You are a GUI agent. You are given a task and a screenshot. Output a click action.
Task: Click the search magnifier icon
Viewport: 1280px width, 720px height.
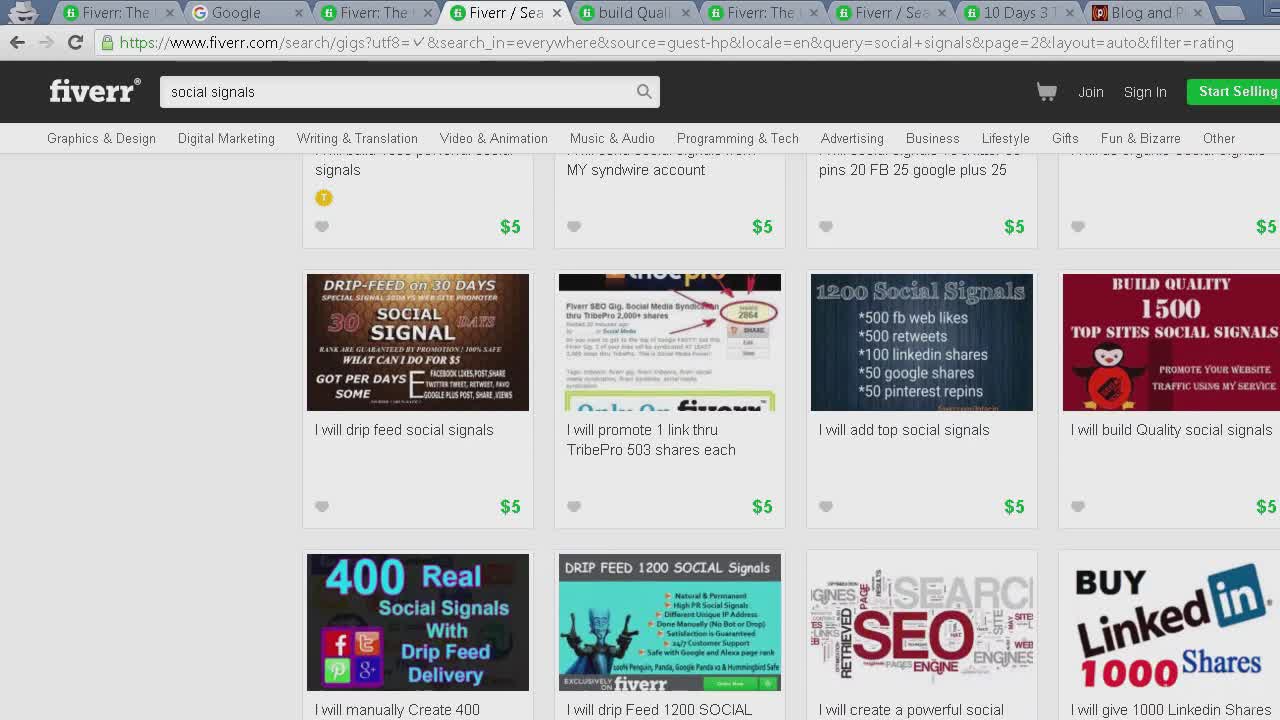(644, 92)
